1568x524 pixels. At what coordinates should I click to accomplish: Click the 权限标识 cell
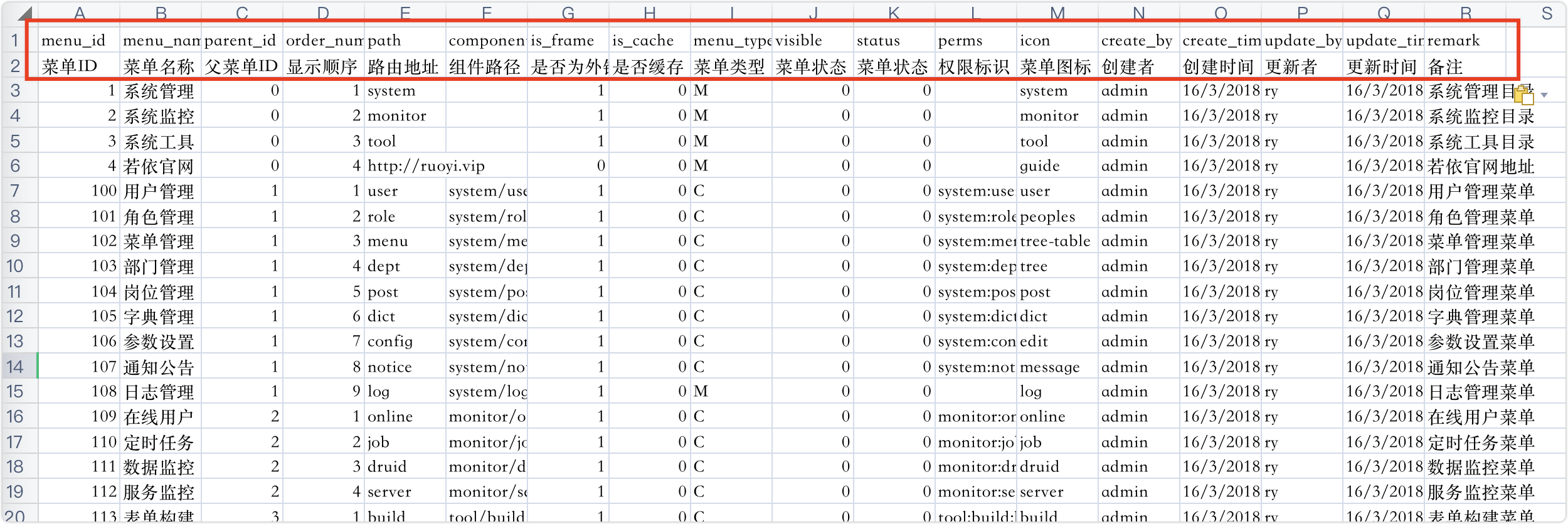[976, 66]
